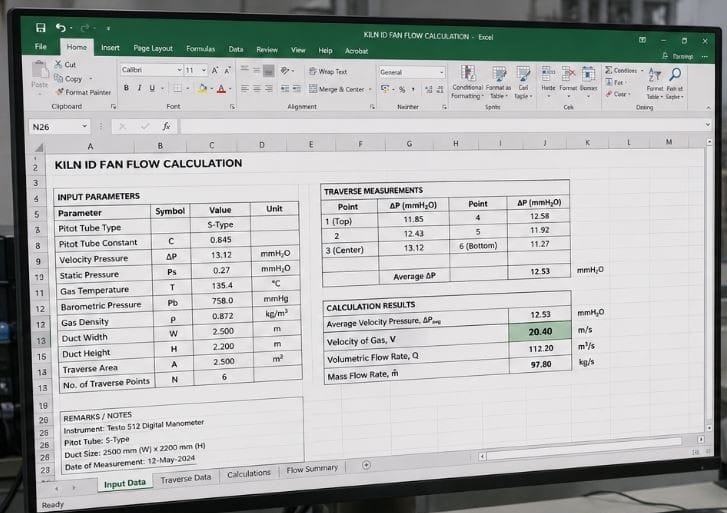Switch to the Insert ribbon tab
This screenshot has width=727, height=513.
click(x=110, y=47)
